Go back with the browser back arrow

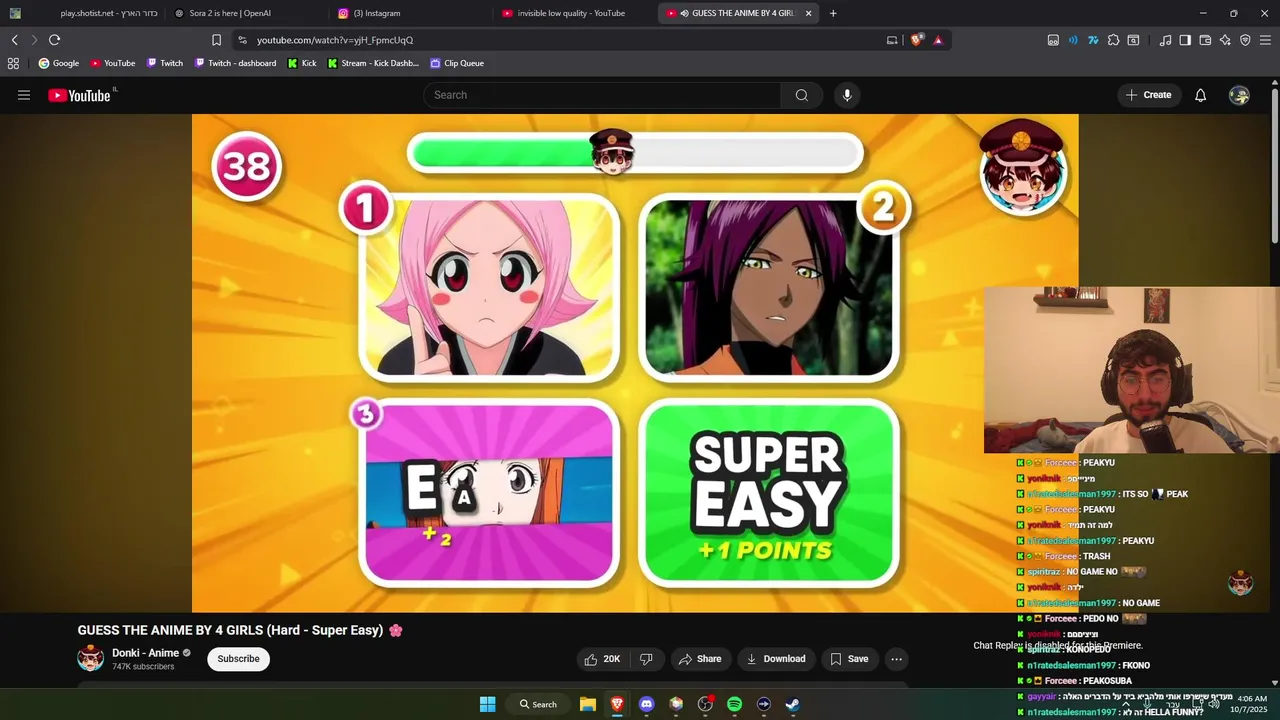pyautogui.click(x=15, y=40)
